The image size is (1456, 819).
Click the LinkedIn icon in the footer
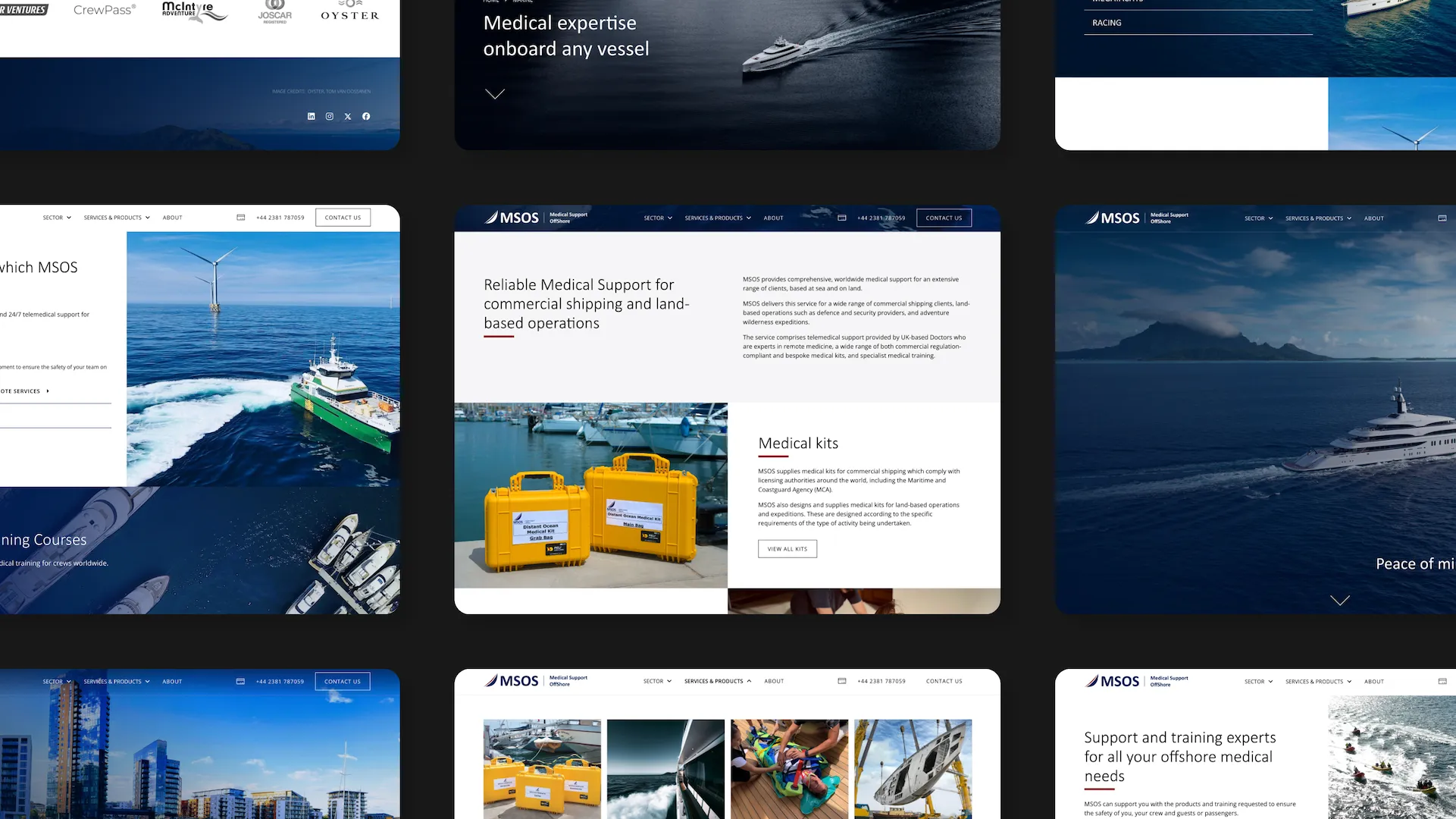[x=311, y=116]
